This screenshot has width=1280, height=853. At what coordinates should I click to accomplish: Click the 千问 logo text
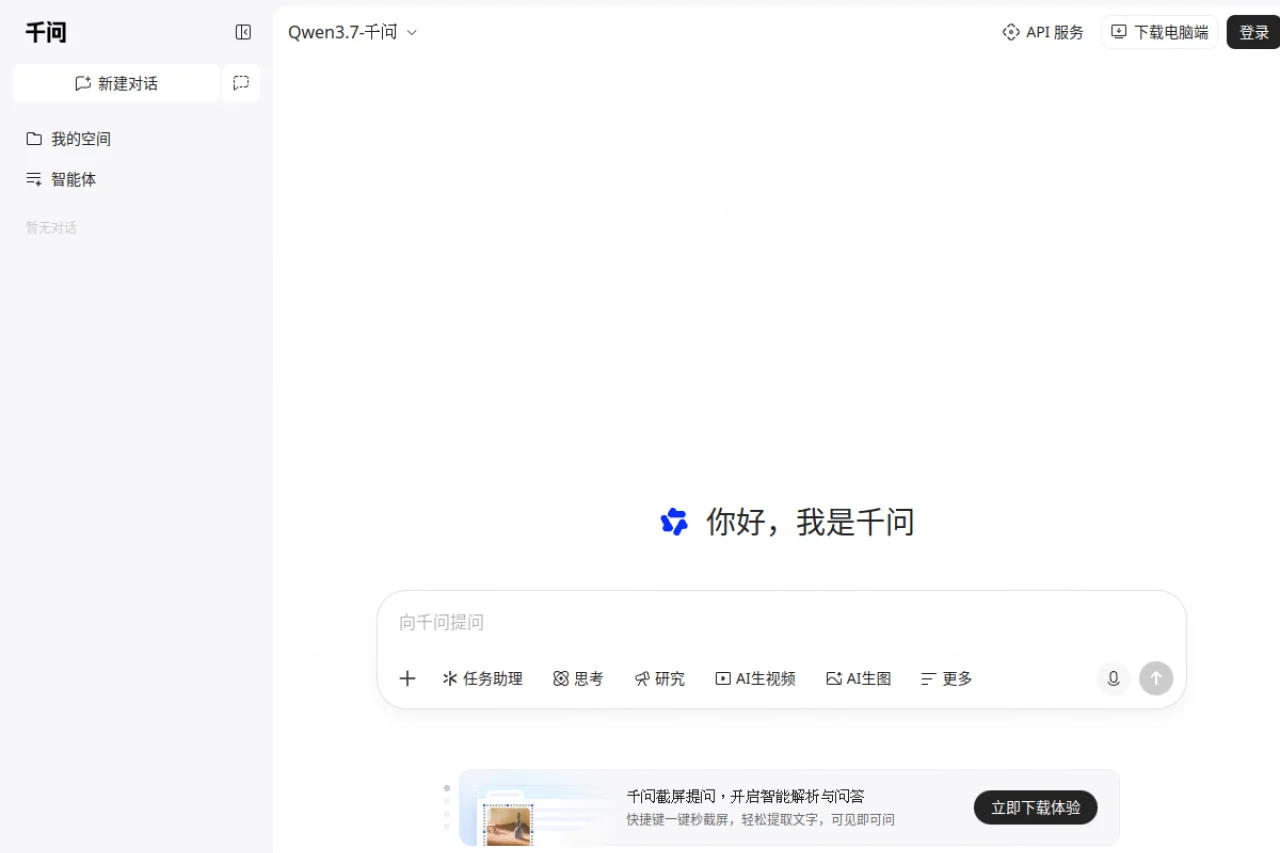coord(46,32)
